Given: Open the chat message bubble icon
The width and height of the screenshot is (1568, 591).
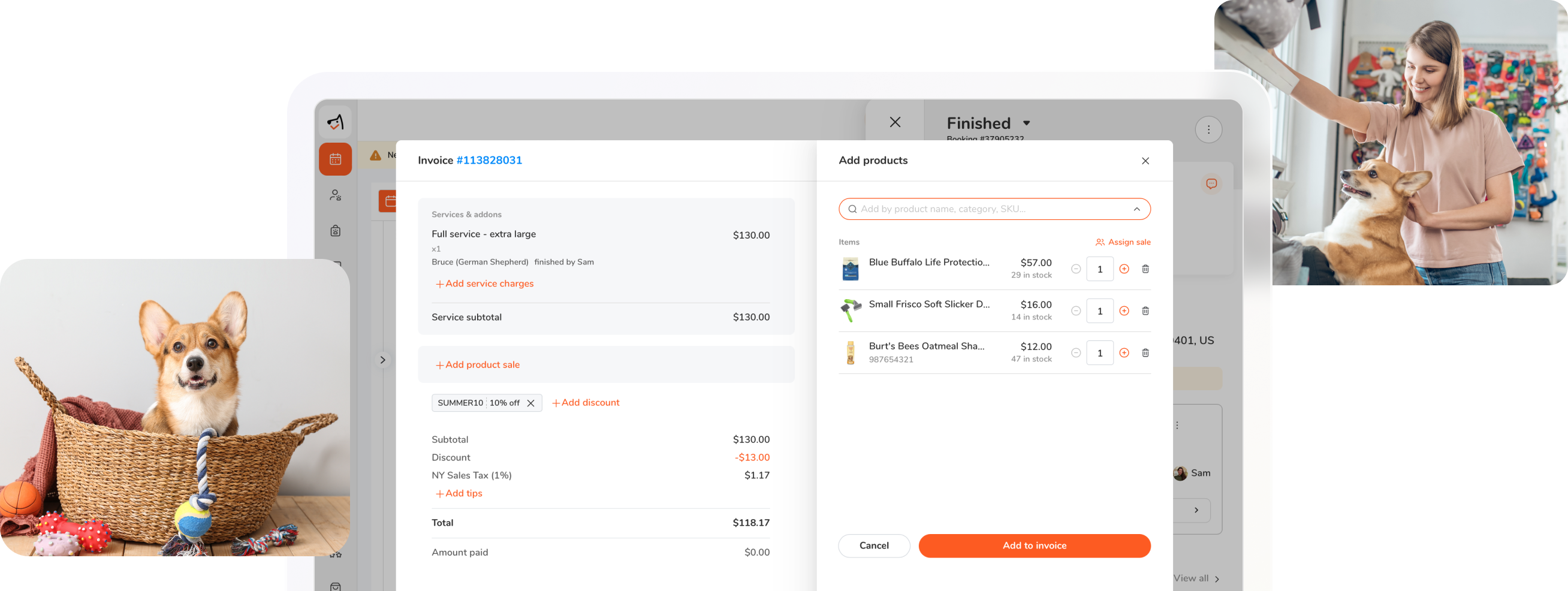Looking at the screenshot, I should [1211, 184].
